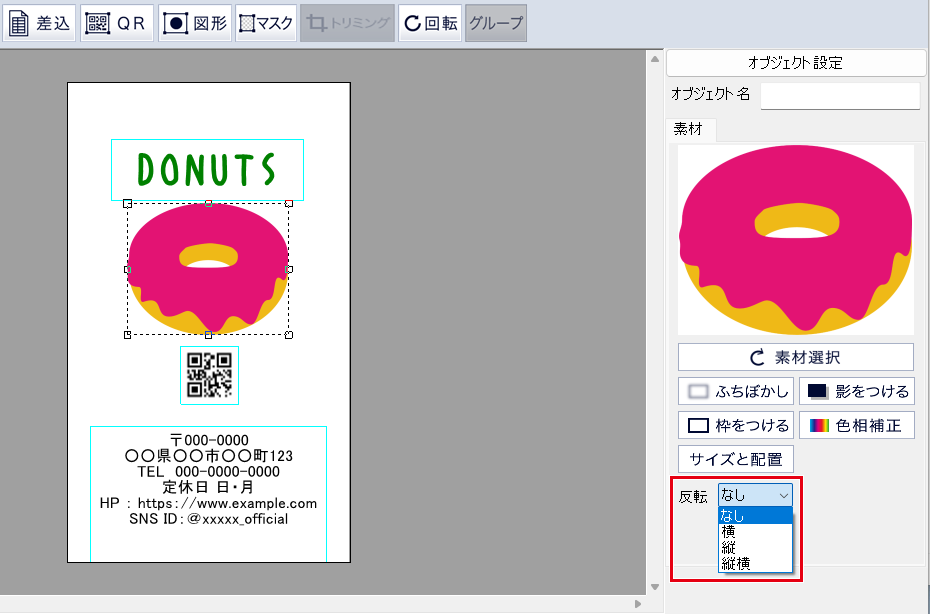Add shadow with 影をつける
The image size is (930, 614).
(856, 392)
